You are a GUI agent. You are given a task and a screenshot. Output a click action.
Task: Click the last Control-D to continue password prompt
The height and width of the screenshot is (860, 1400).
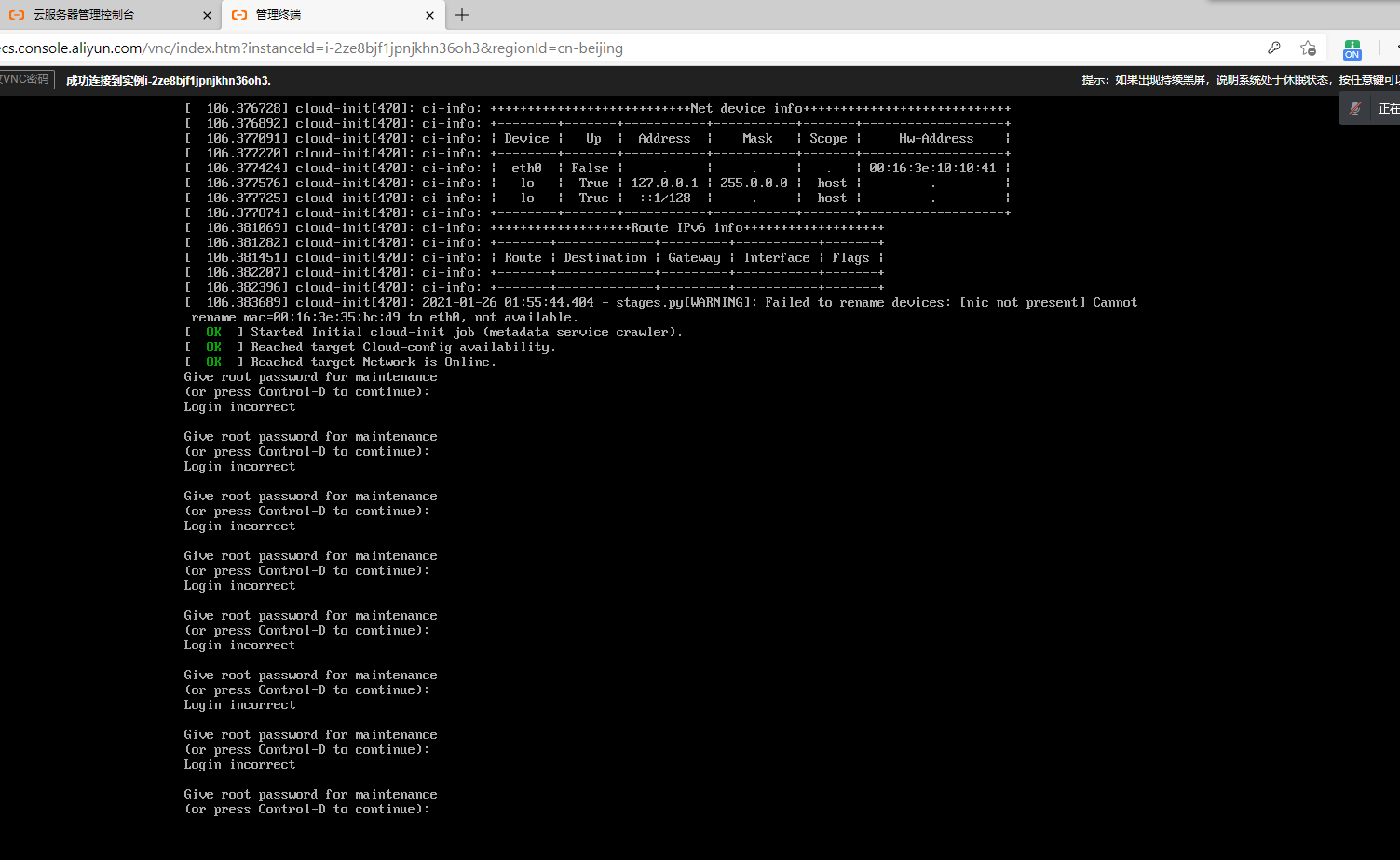[307, 810]
